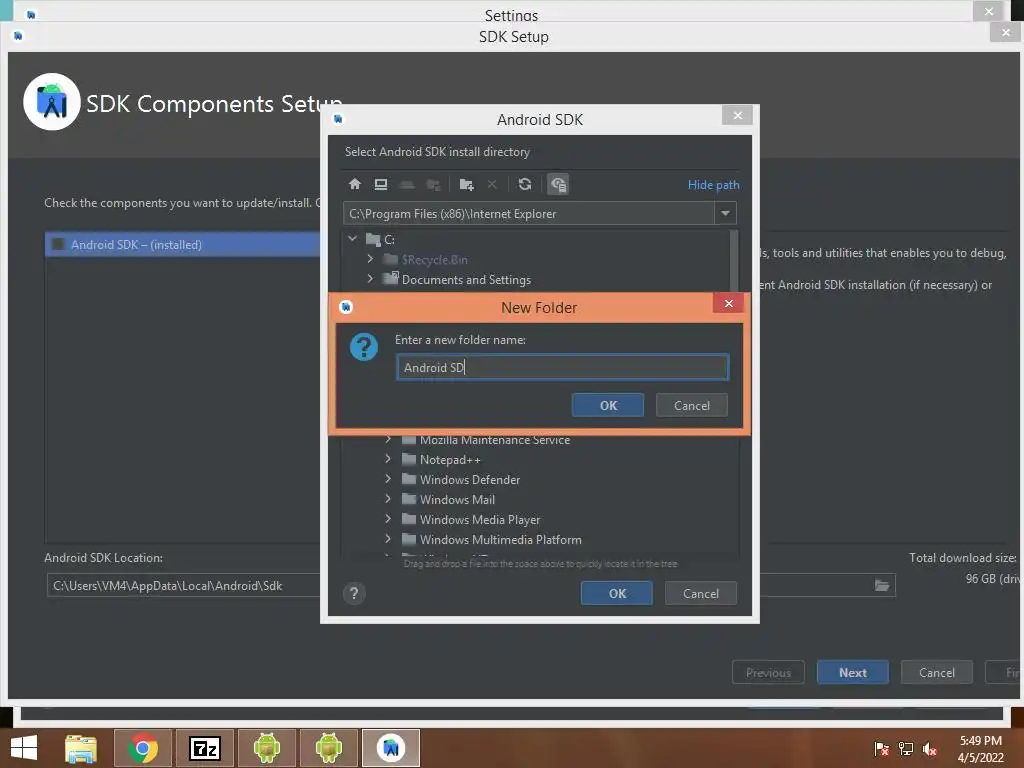Click the question mark icon in New Folder dialog
1024x768 pixels.
coord(364,347)
